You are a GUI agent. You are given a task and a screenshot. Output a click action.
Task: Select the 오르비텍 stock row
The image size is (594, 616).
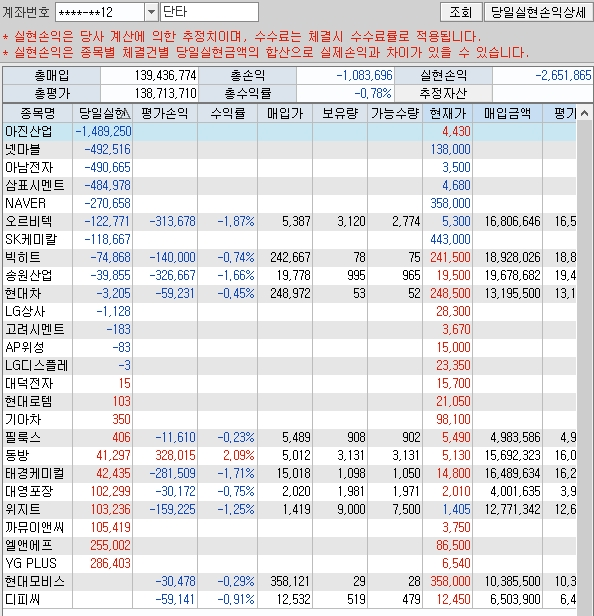click(290, 222)
